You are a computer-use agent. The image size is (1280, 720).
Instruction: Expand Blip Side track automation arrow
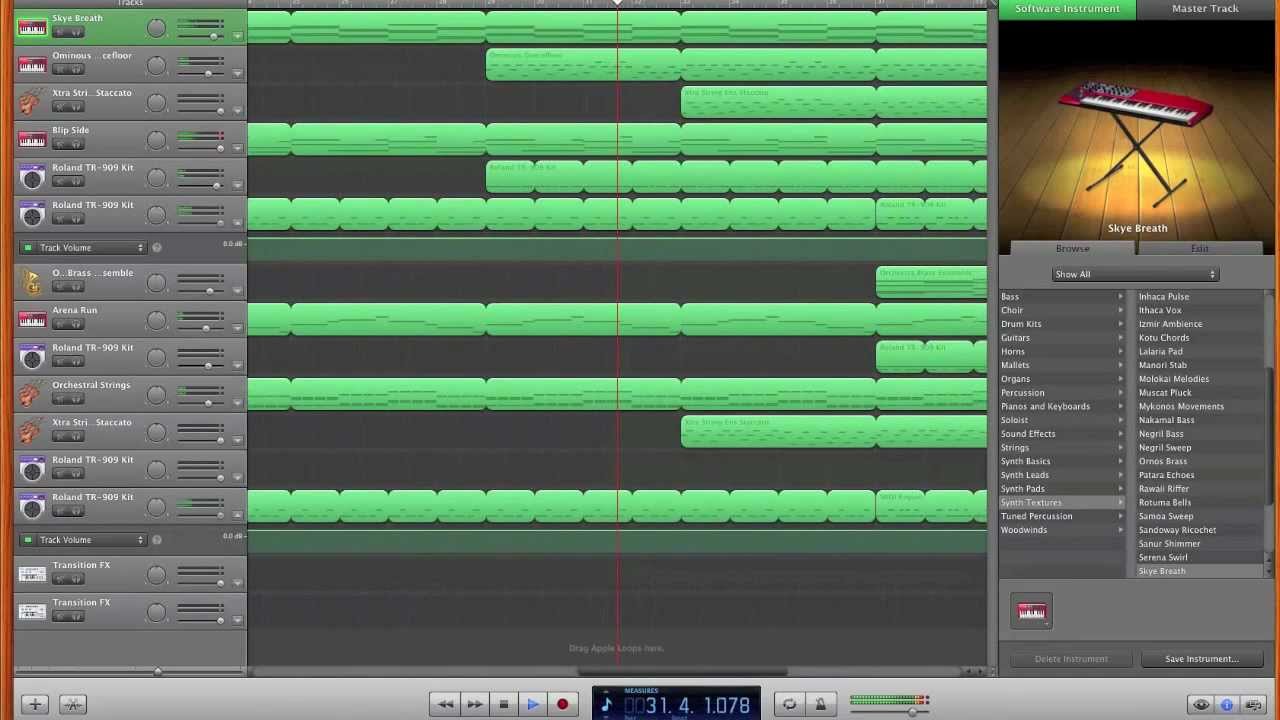(x=237, y=148)
